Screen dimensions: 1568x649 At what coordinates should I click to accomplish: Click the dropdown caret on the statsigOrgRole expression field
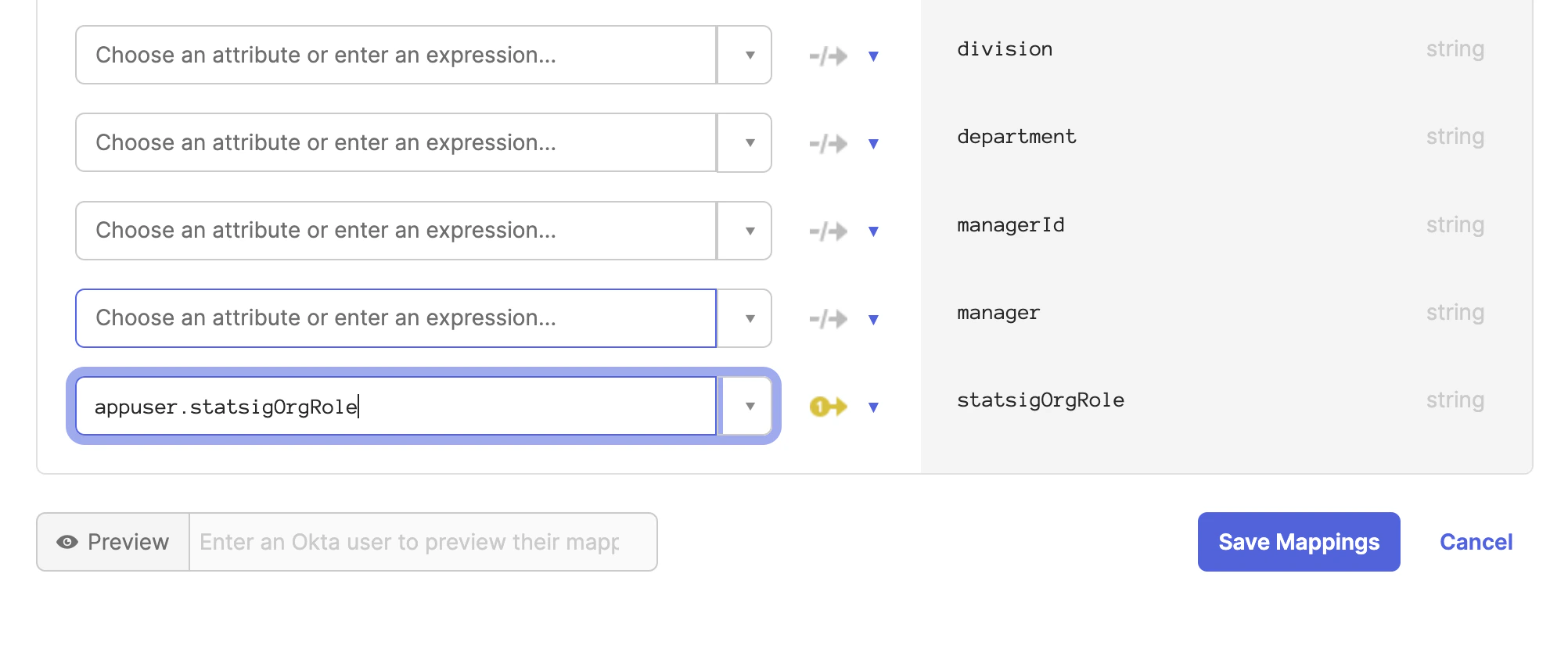pyautogui.click(x=749, y=406)
